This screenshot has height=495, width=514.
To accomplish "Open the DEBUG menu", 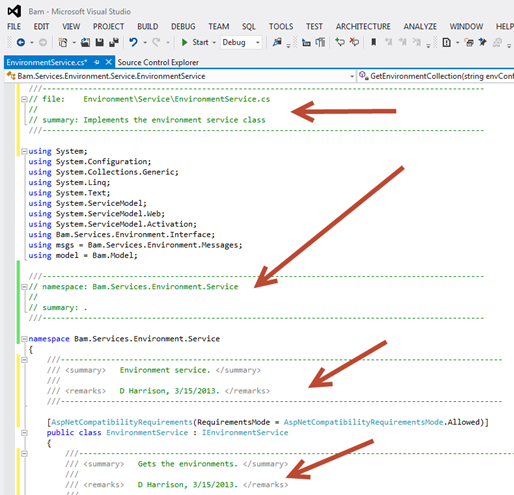I will (x=183, y=26).
